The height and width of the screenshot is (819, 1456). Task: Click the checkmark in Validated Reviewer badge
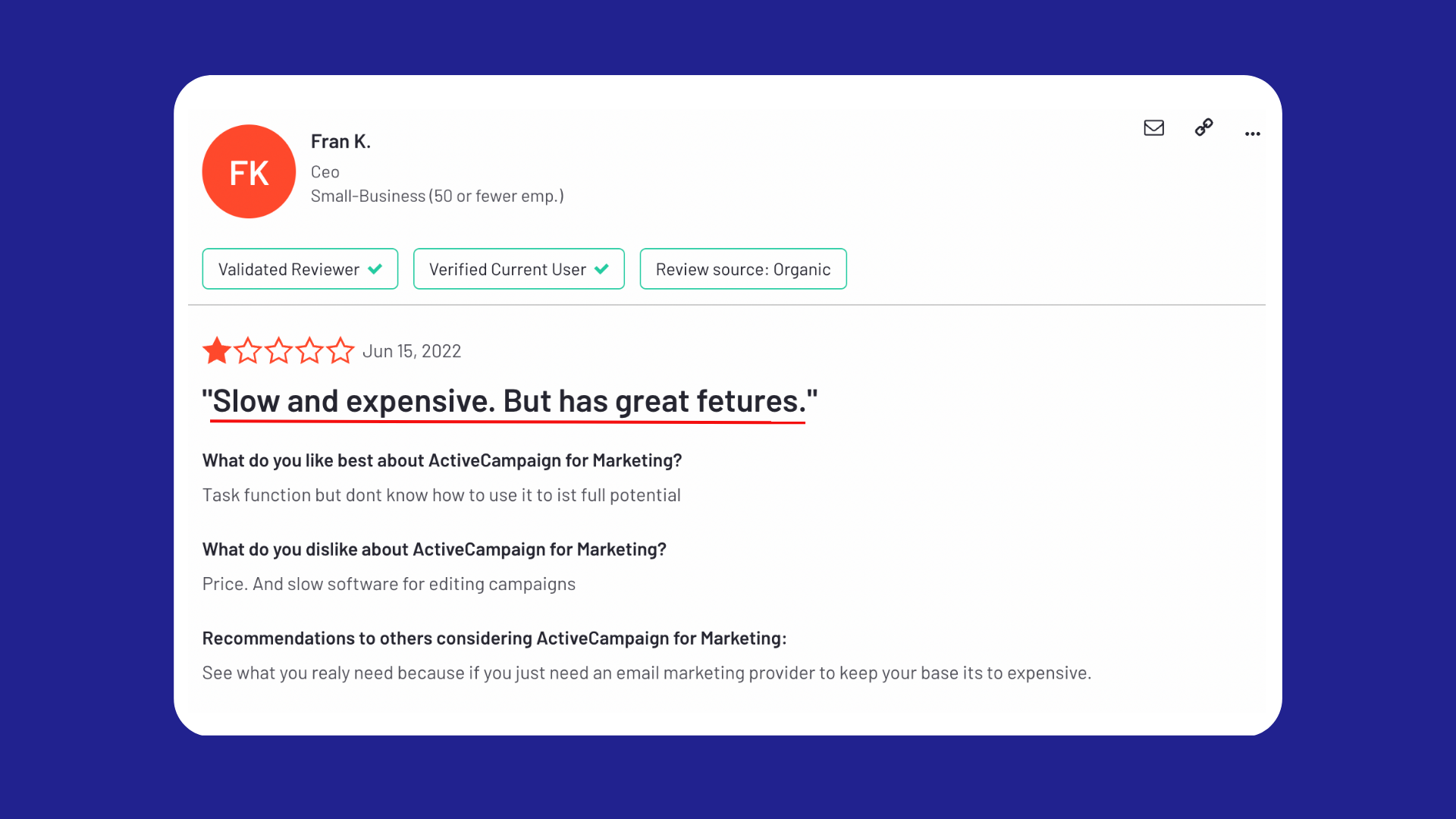tap(375, 269)
